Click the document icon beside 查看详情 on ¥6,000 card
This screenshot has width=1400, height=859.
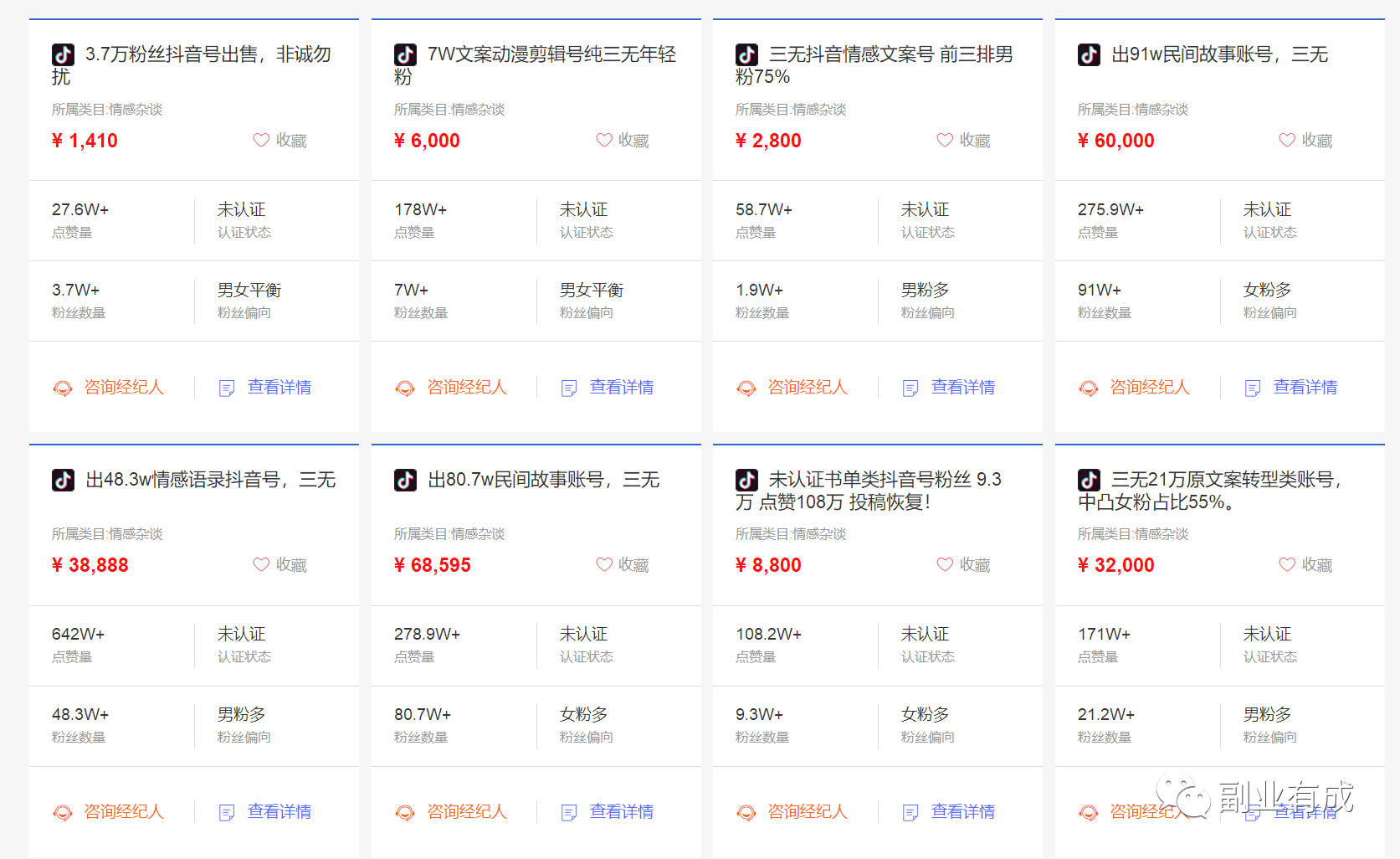[568, 388]
